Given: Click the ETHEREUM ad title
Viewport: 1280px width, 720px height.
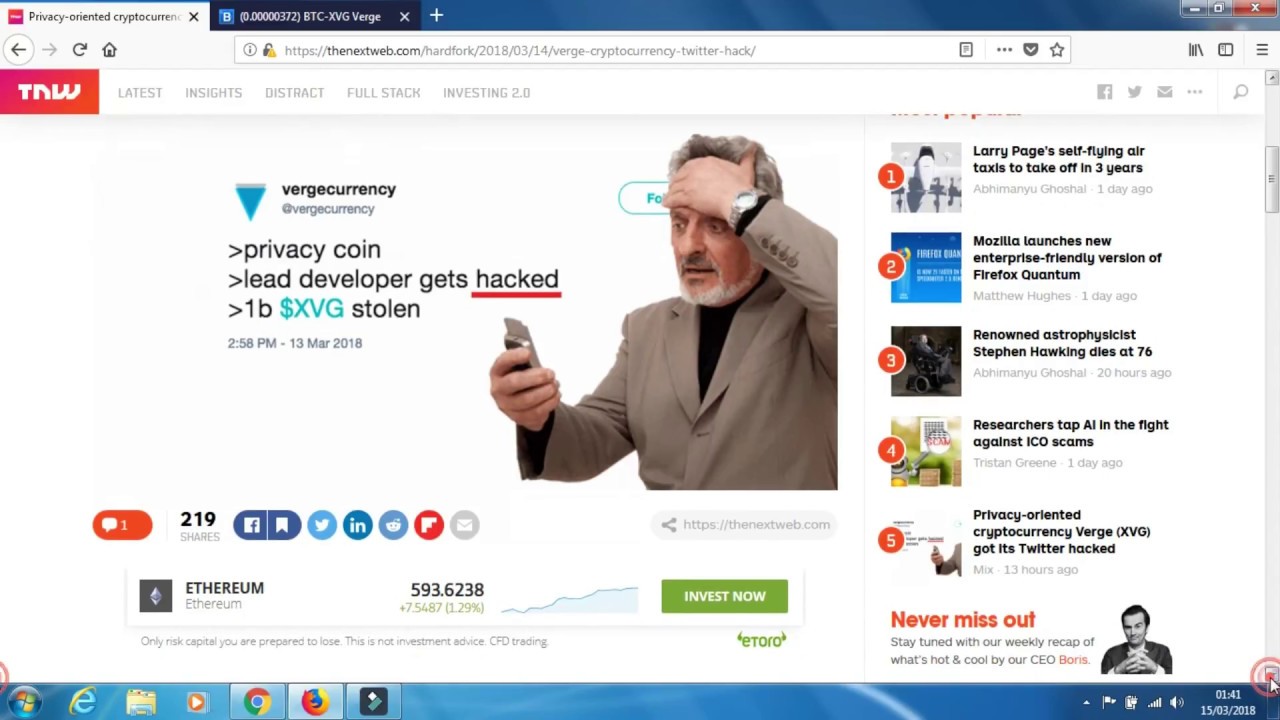Looking at the screenshot, I should (224, 588).
